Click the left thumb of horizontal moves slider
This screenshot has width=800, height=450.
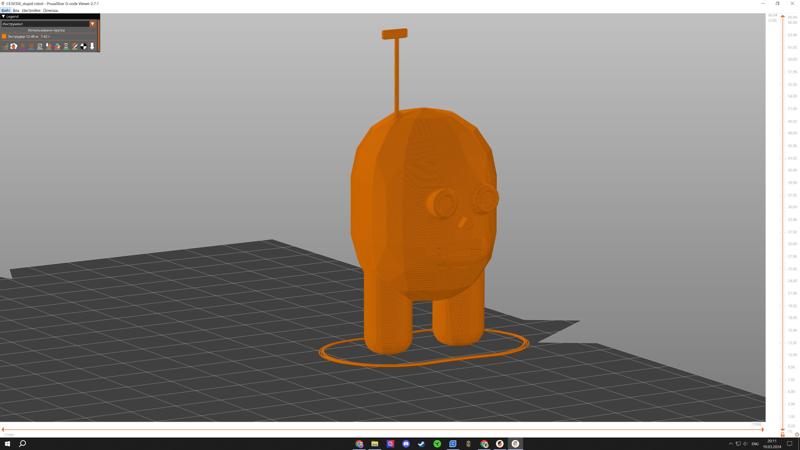[3, 429]
